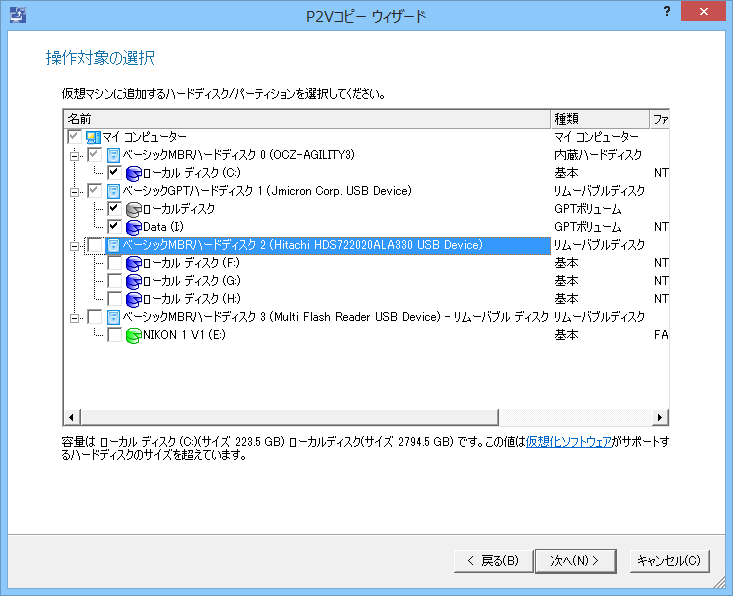Proceed with 次へ(N) button

tap(575, 560)
